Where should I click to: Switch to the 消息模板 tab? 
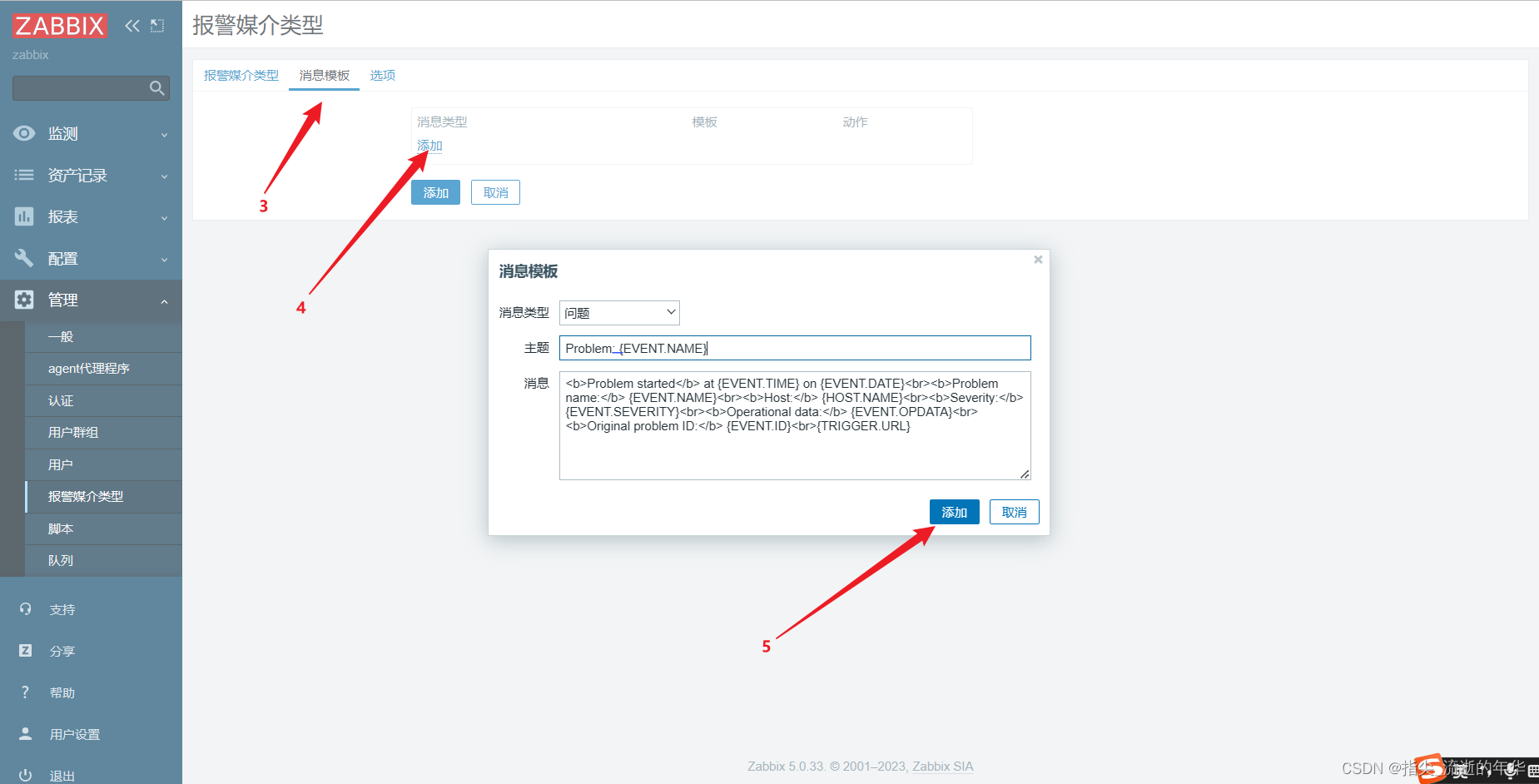point(325,75)
